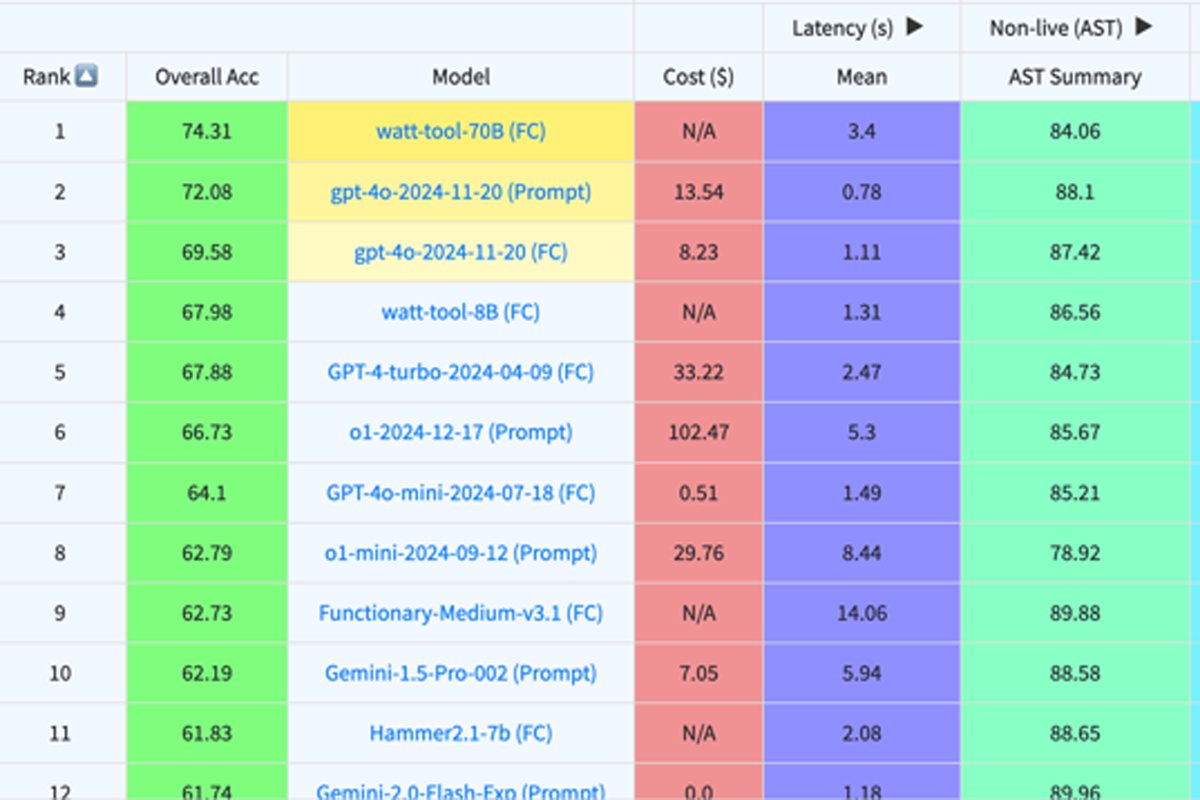Select the 62.19 overall accuracy cell
1200x800 pixels.
[207, 673]
